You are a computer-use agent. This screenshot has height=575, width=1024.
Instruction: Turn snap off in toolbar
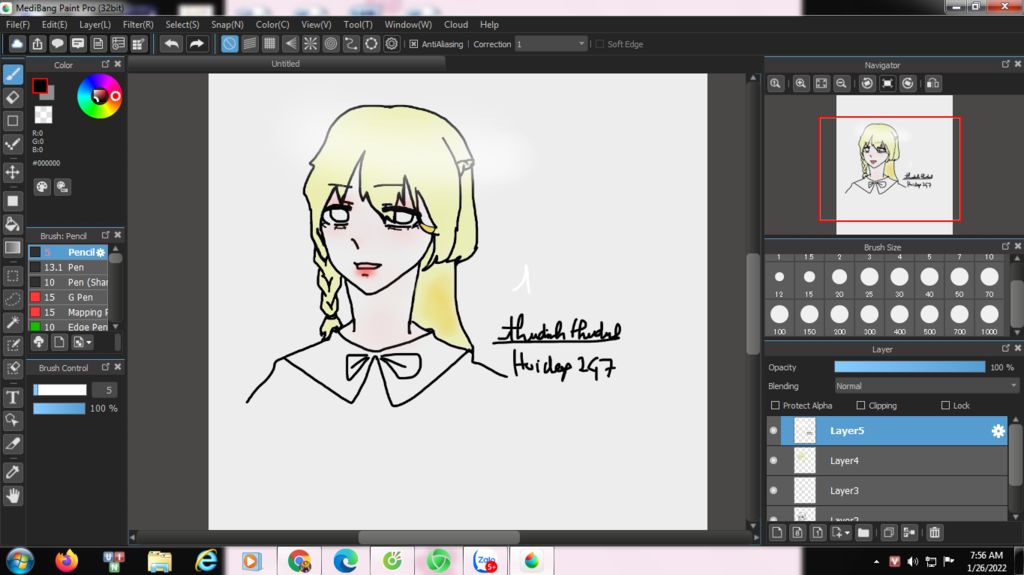229,44
